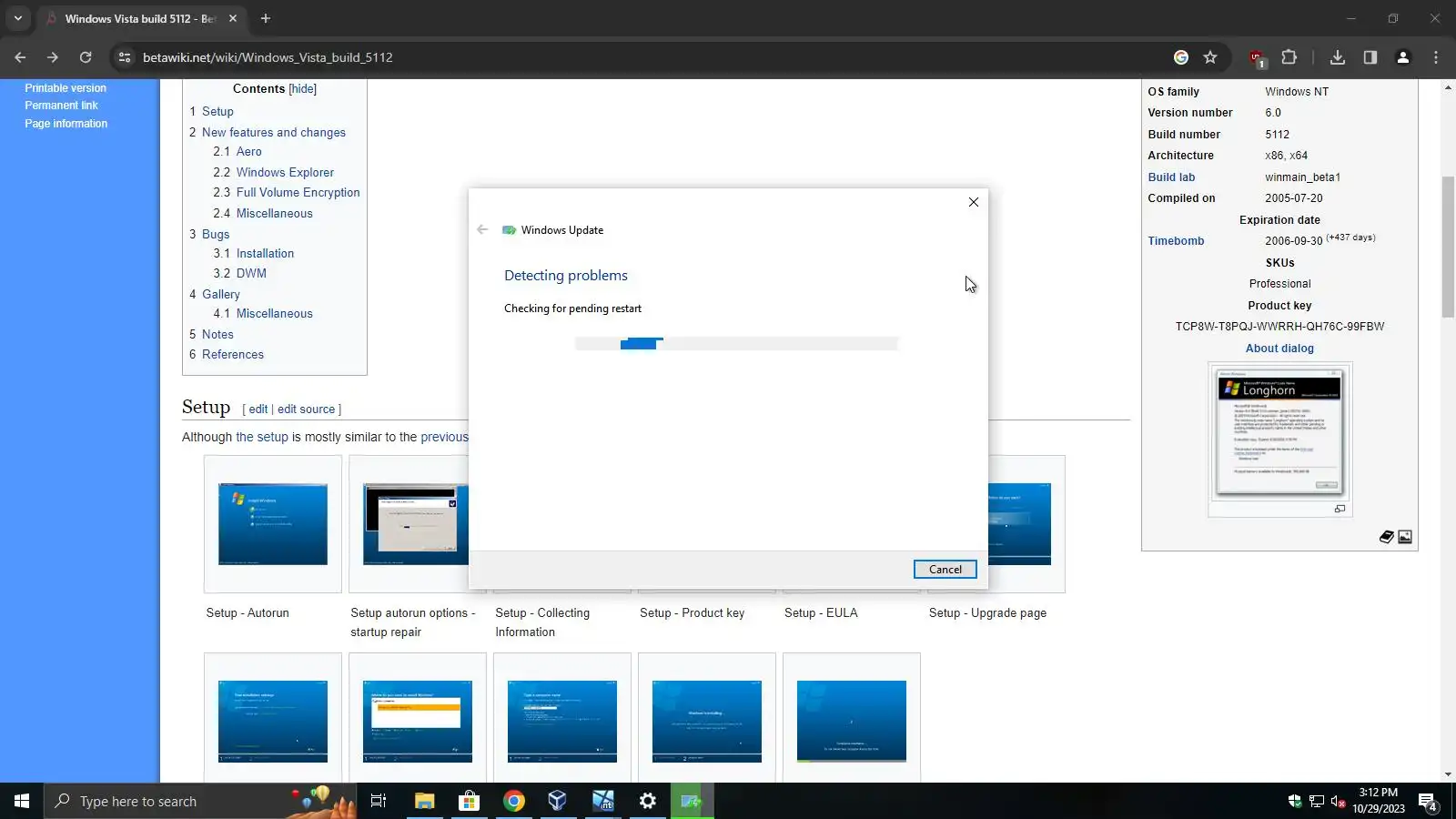Open the Page information link
This screenshot has height=819, width=1456.
tap(66, 124)
